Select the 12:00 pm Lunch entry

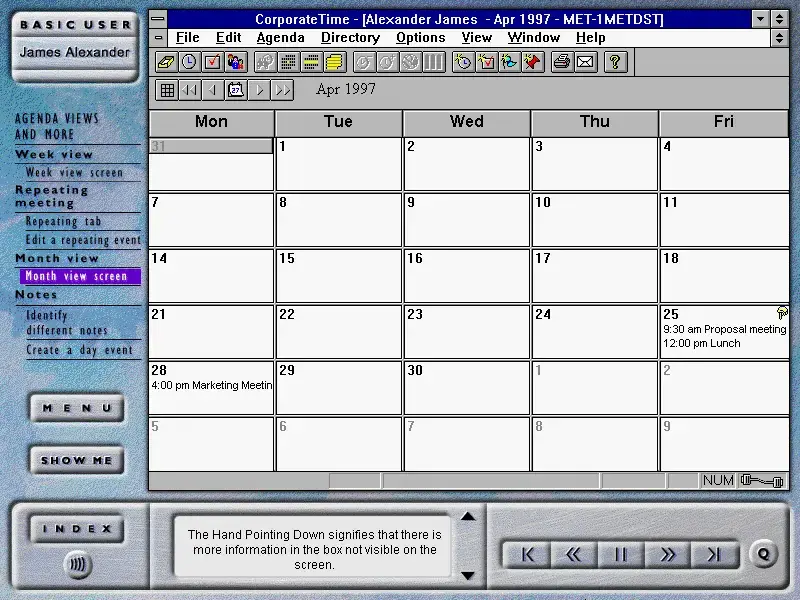click(x=702, y=343)
